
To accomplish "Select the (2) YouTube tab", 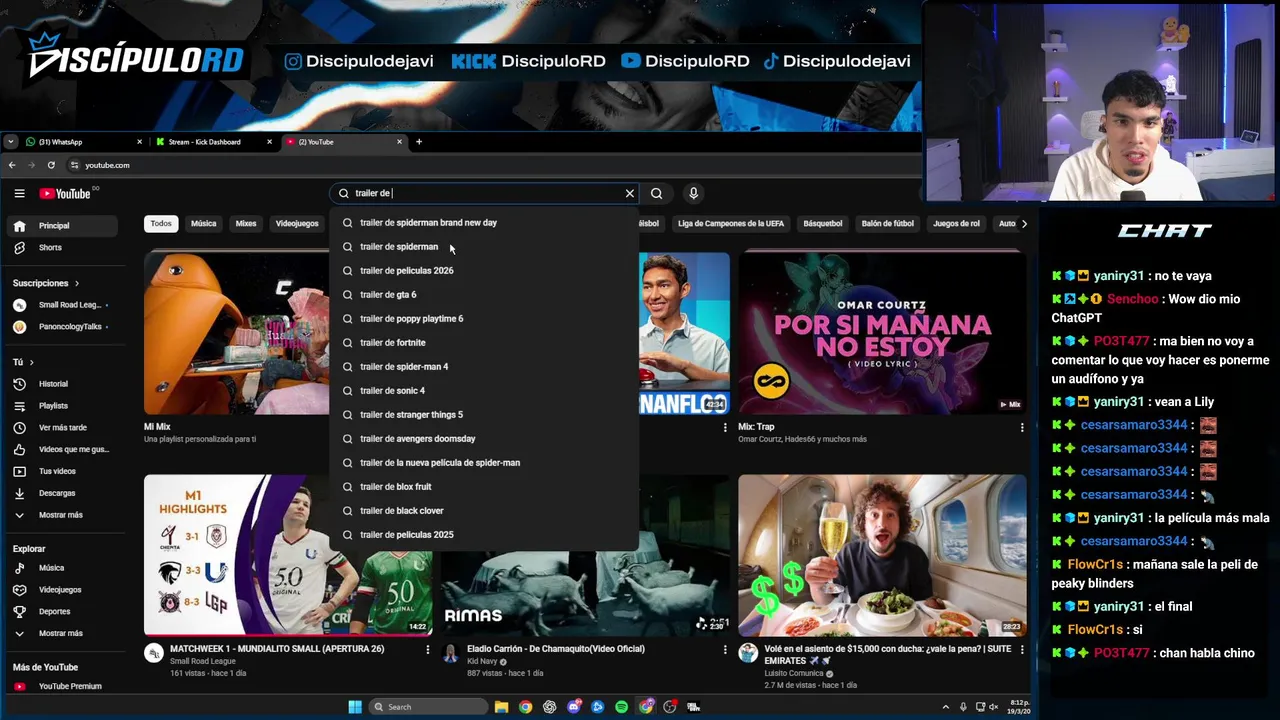I will click(344, 142).
